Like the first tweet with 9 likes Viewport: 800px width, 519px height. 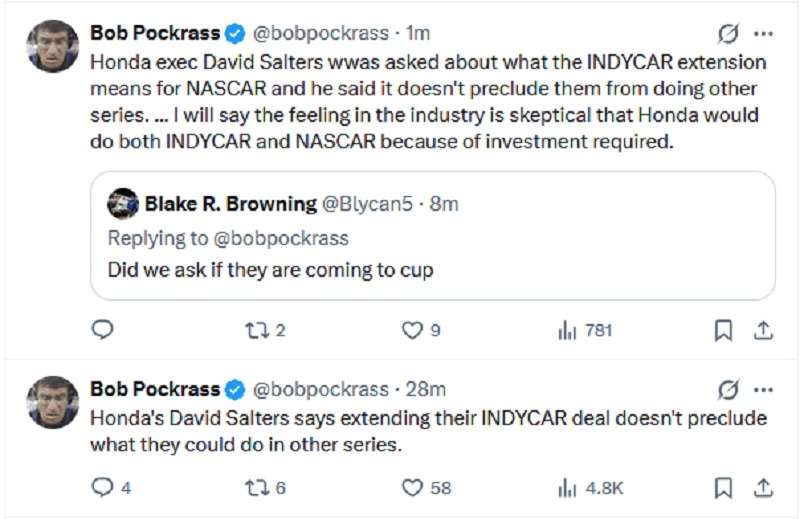pos(410,330)
